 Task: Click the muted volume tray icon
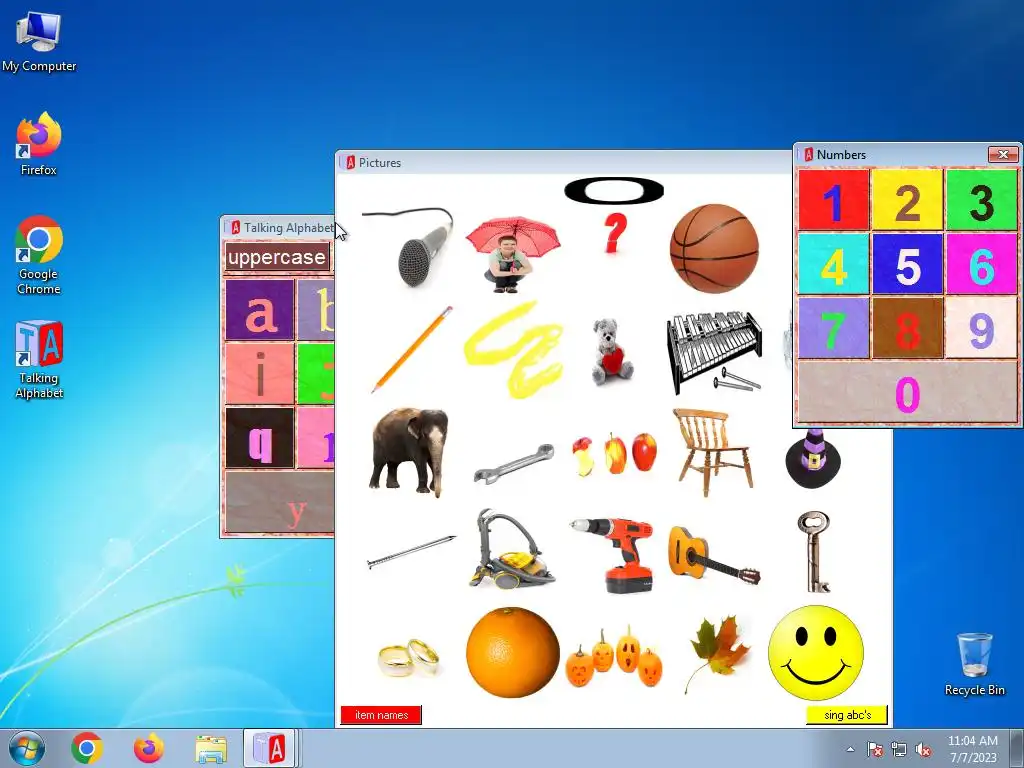point(923,749)
